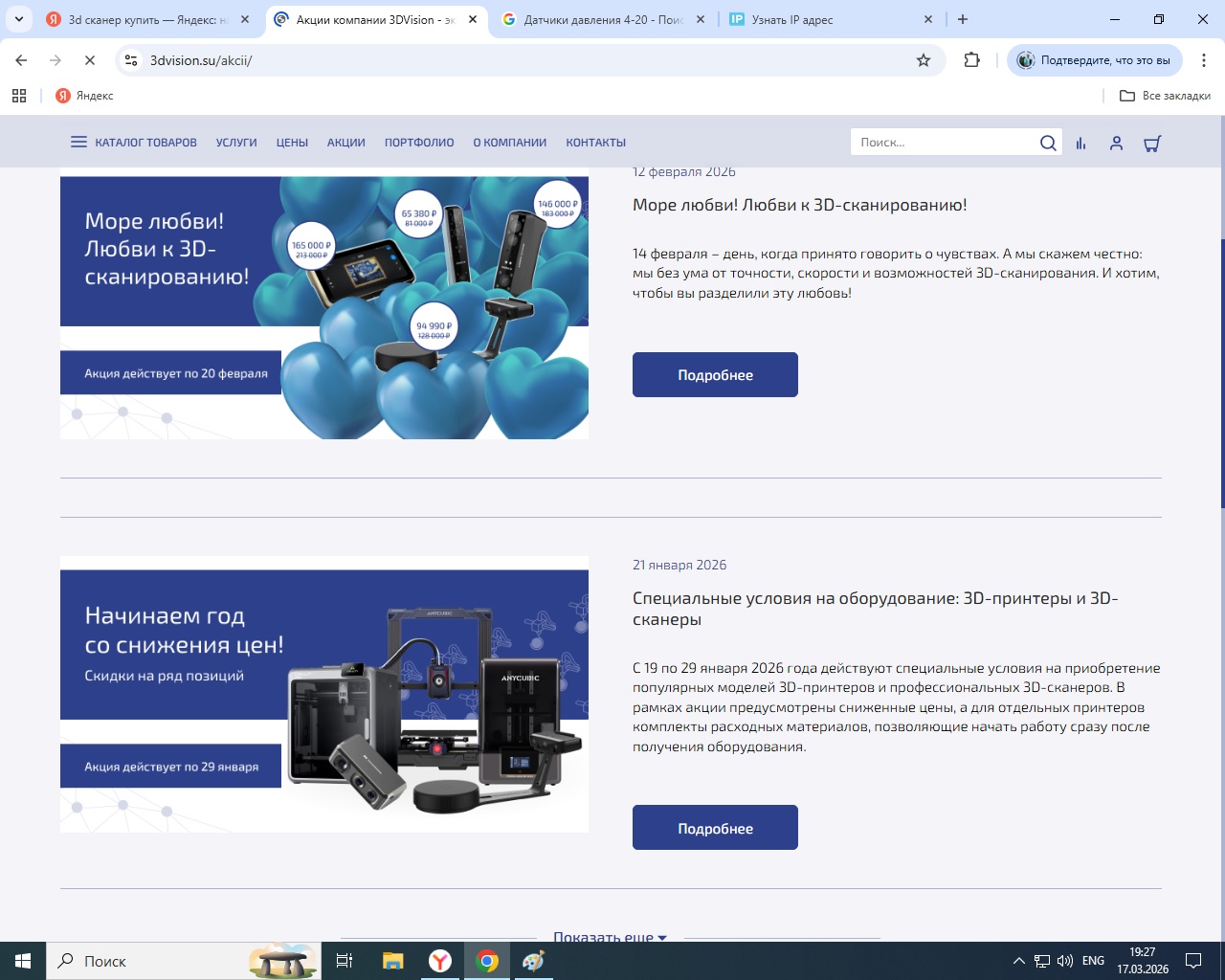Click the date '12 февраля 2026'

pyautogui.click(x=684, y=172)
